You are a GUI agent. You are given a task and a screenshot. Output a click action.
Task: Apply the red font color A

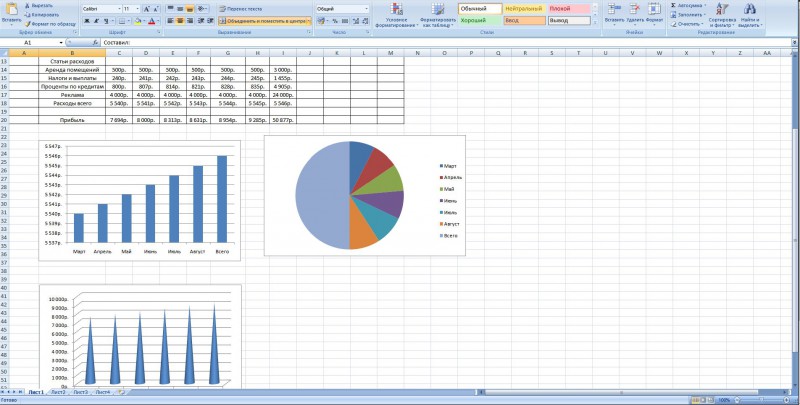click(x=151, y=21)
